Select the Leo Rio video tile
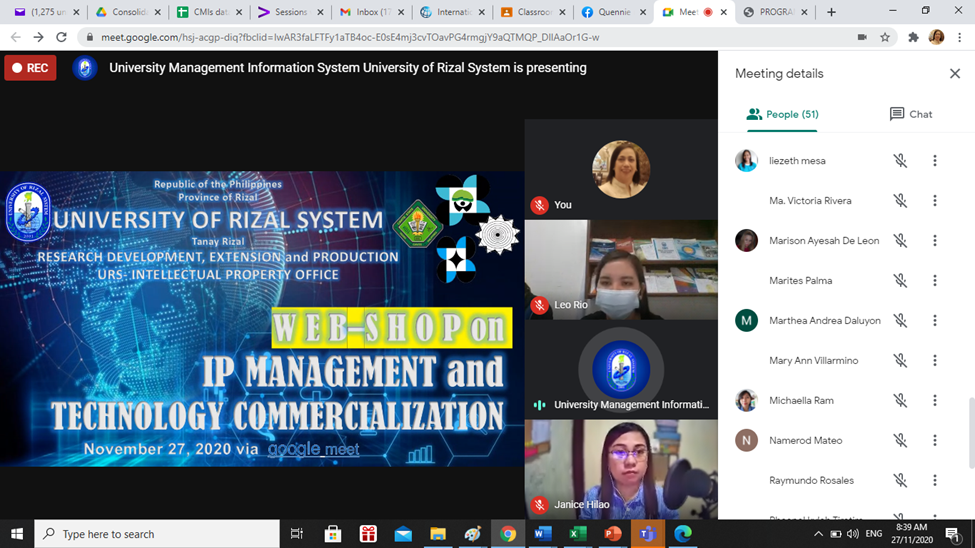 pyautogui.click(x=621, y=269)
